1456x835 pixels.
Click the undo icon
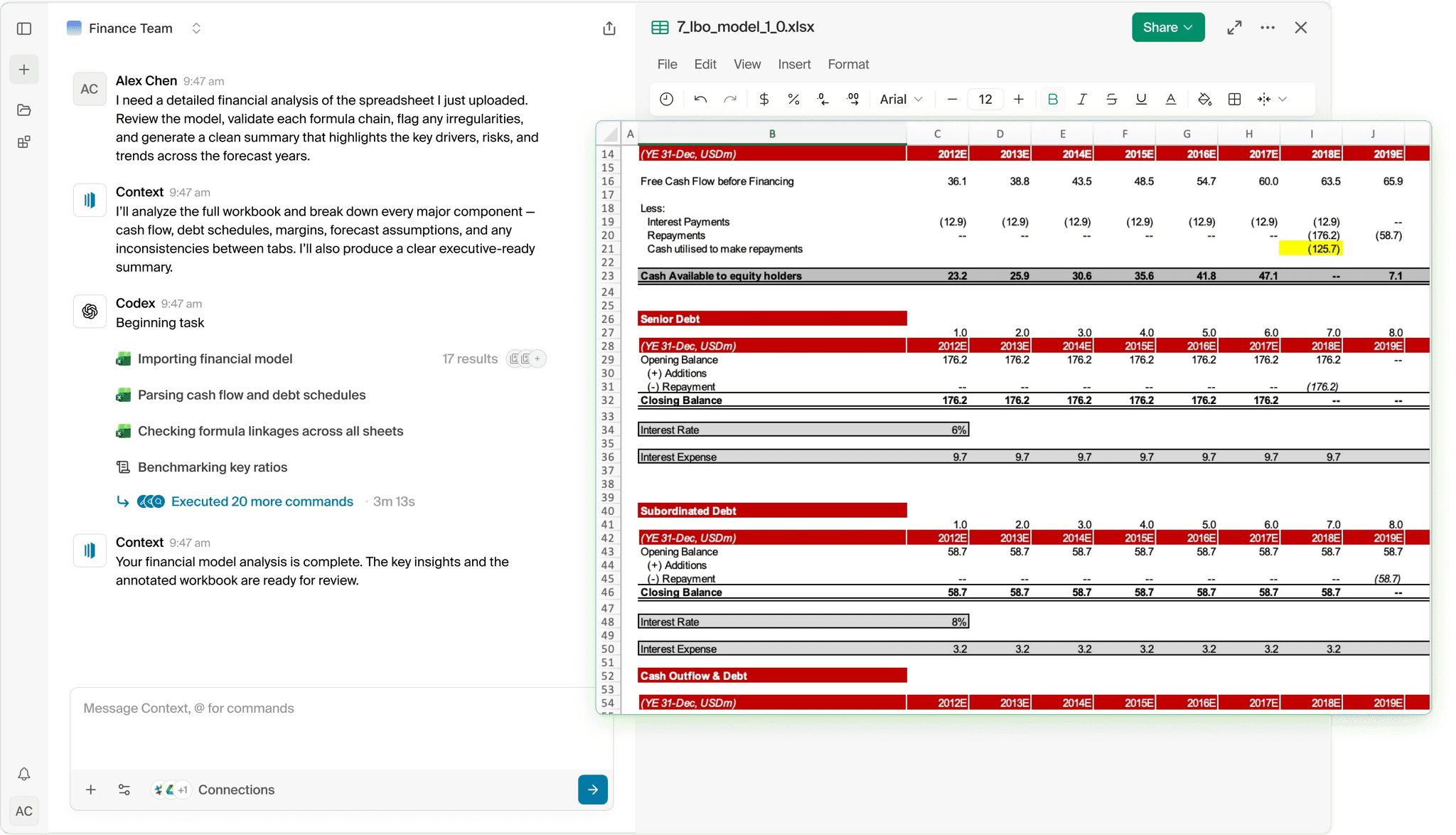[x=700, y=99]
